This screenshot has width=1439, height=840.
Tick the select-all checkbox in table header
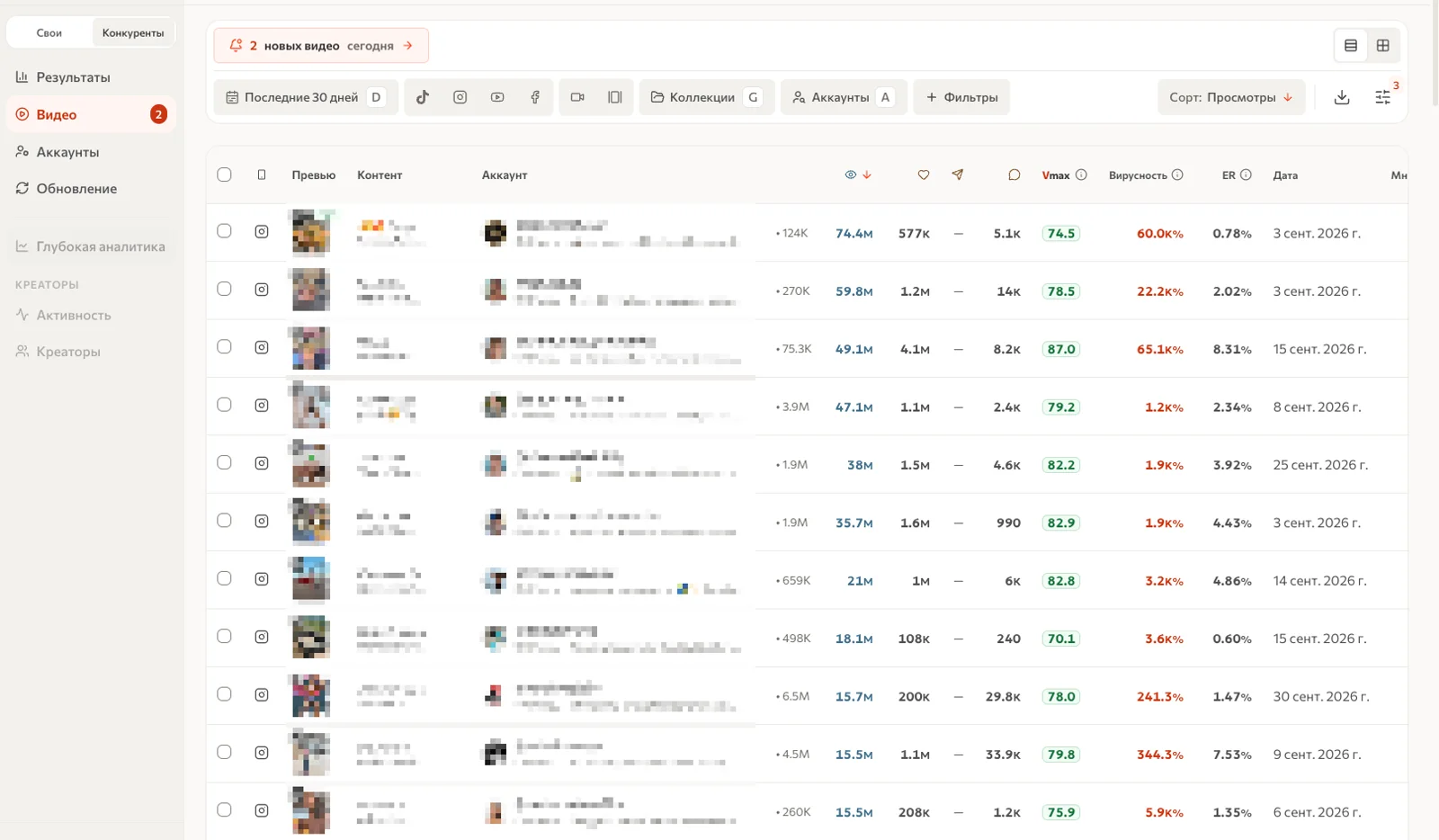click(224, 174)
